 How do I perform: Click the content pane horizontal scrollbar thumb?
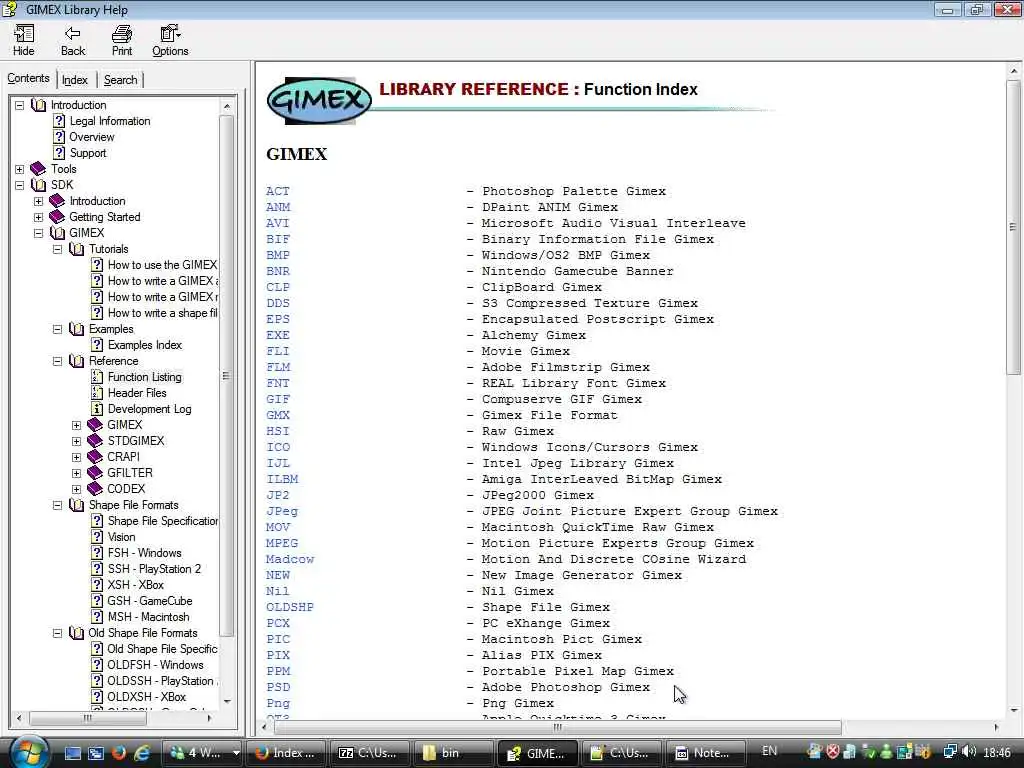click(556, 727)
